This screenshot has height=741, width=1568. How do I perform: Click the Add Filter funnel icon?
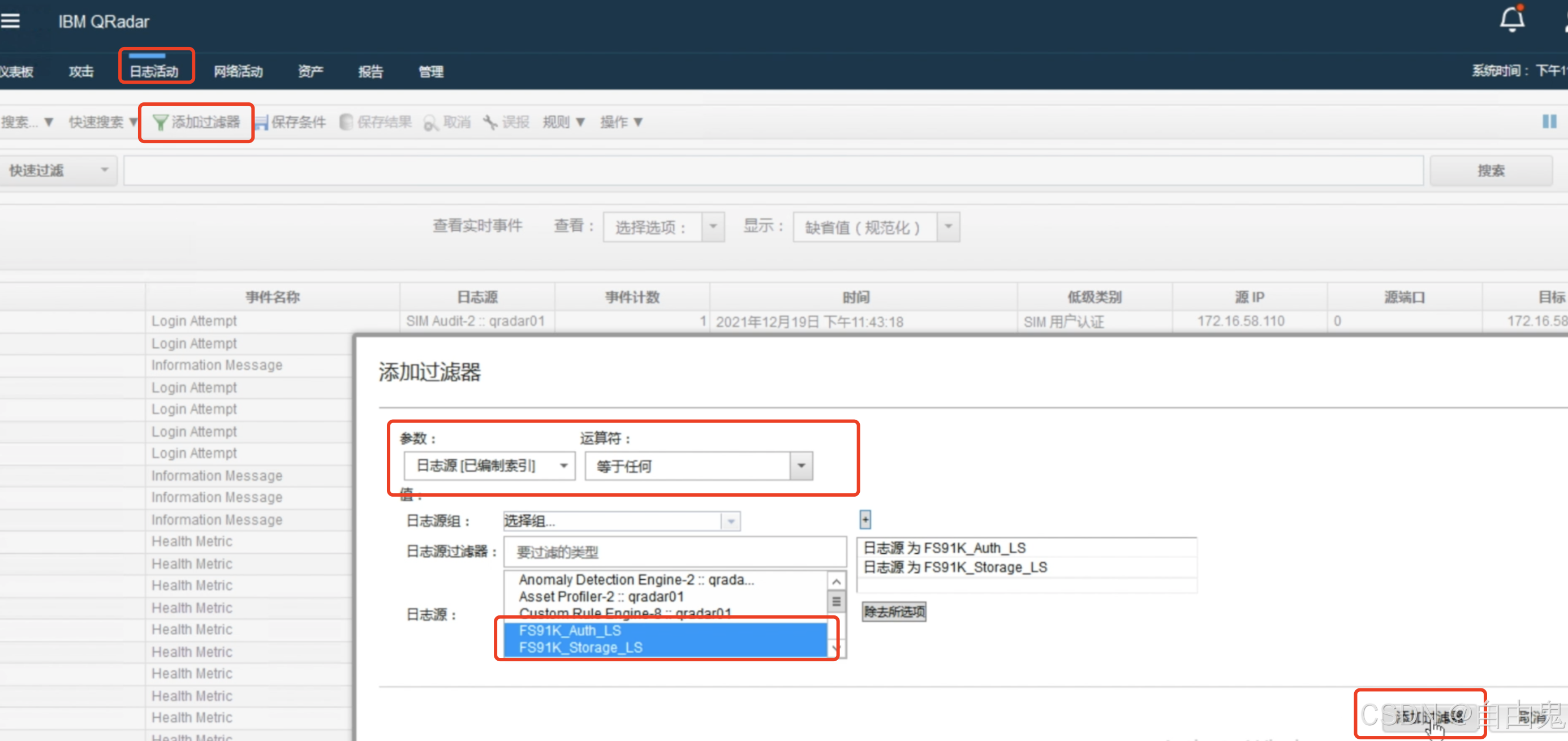(x=160, y=122)
